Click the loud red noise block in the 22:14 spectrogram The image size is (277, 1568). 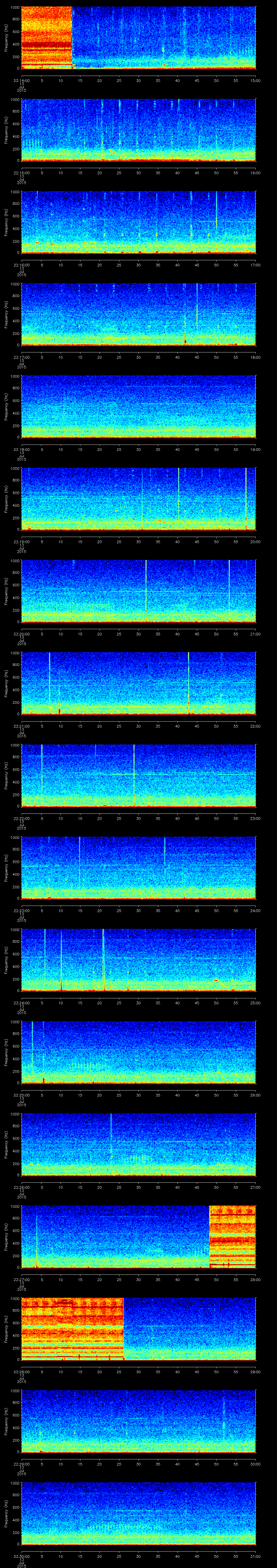pyautogui.click(x=46, y=36)
